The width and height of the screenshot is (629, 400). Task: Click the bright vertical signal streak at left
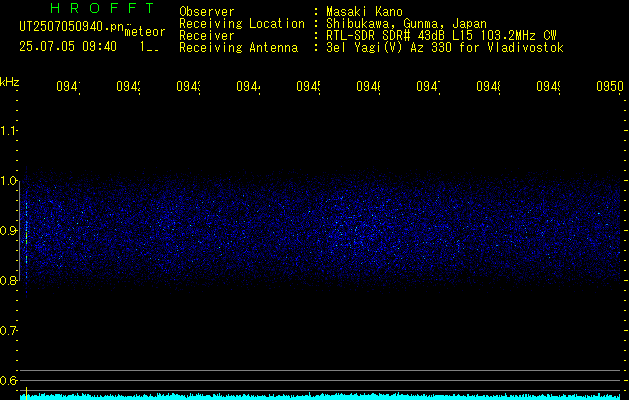[x=26, y=233]
